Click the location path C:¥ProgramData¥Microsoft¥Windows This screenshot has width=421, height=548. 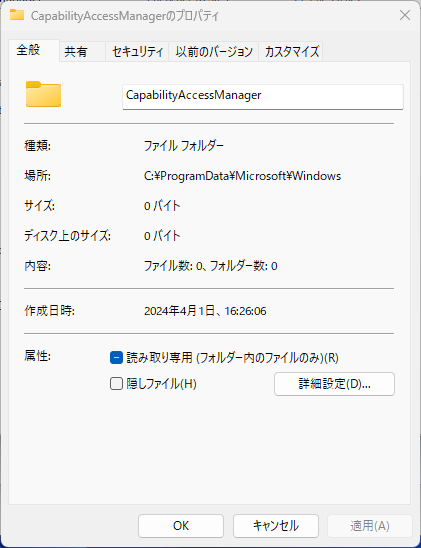pyautogui.click(x=242, y=176)
